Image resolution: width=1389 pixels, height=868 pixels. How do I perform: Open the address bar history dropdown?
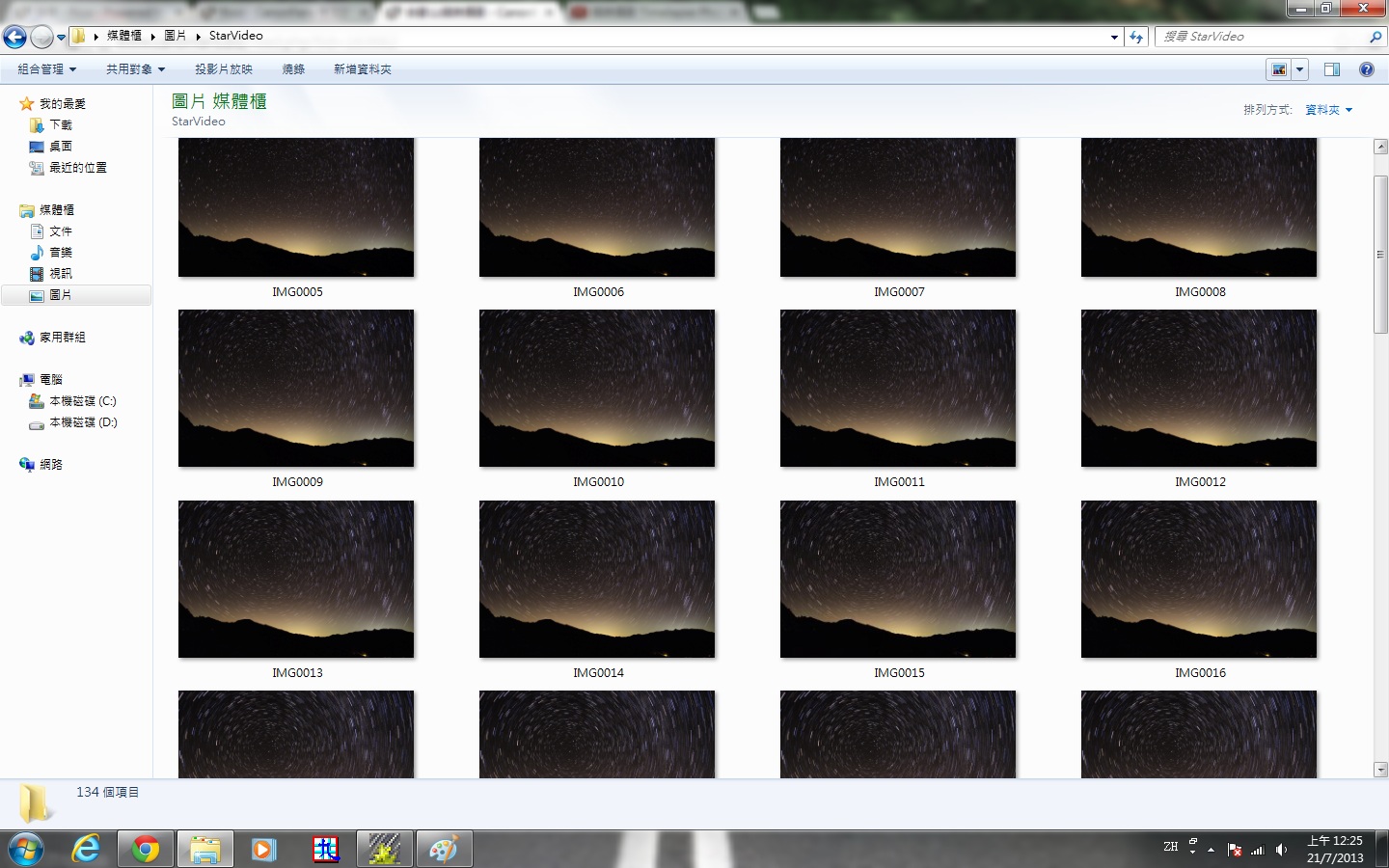click(1114, 37)
